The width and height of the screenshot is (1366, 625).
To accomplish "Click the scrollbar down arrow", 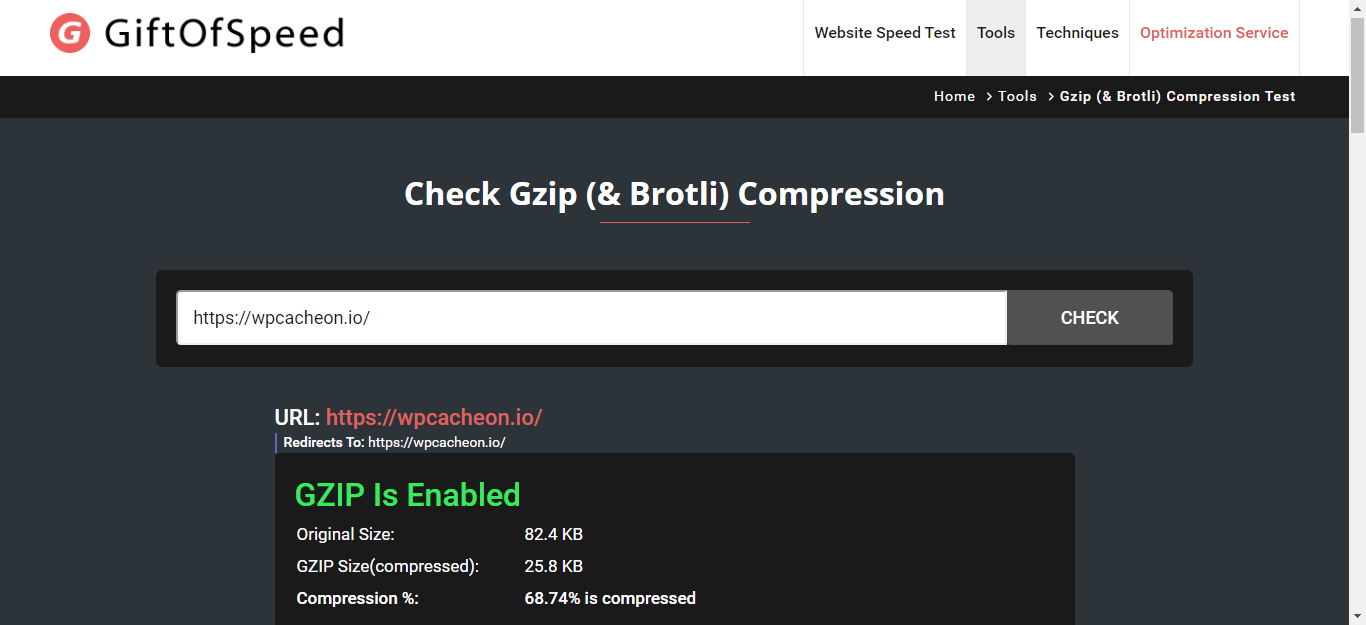I will [1357, 616].
